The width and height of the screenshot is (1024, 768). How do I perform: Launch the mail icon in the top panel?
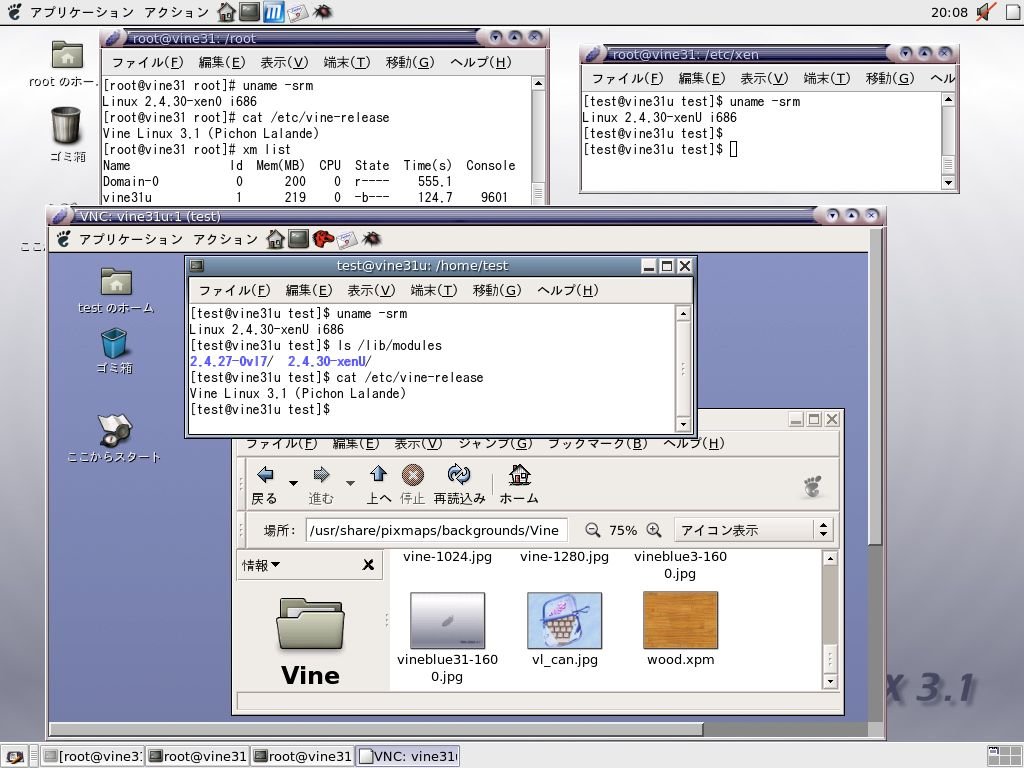(297, 12)
